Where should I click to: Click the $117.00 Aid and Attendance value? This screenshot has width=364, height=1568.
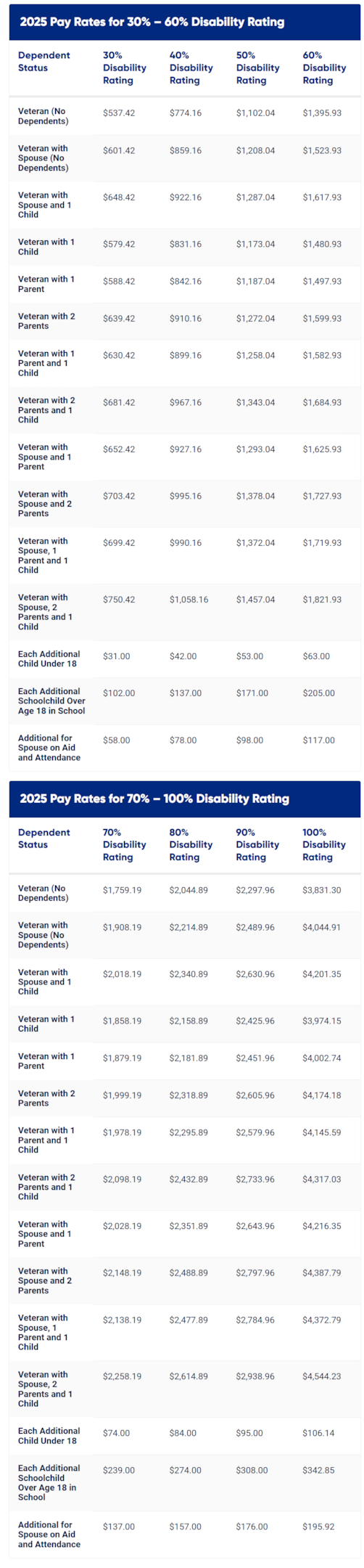pyautogui.click(x=319, y=740)
